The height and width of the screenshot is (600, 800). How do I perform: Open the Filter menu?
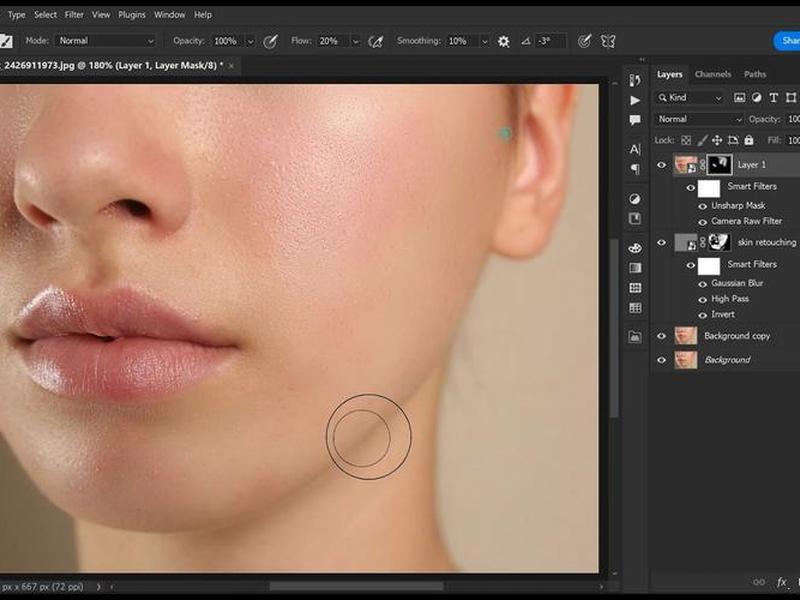point(74,15)
